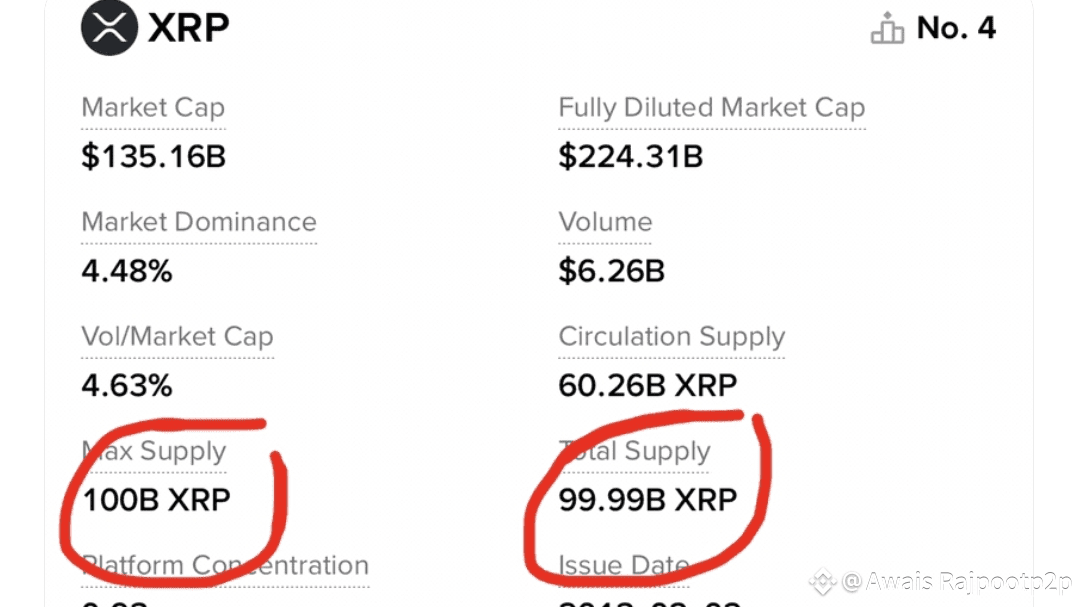Image resolution: width=1080 pixels, height=607 pixels.
Task: Click the Fully Diluted Market Cap label
Action: [x=711, y=108]
